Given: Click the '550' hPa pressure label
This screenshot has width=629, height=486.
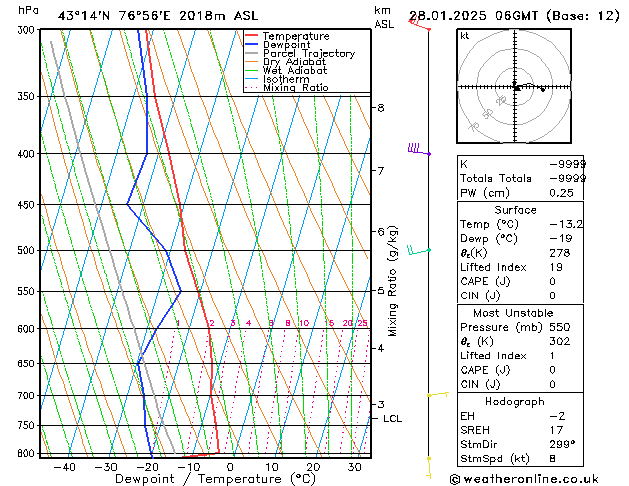Looking at the screenshot, I should (x=28, y=292).
